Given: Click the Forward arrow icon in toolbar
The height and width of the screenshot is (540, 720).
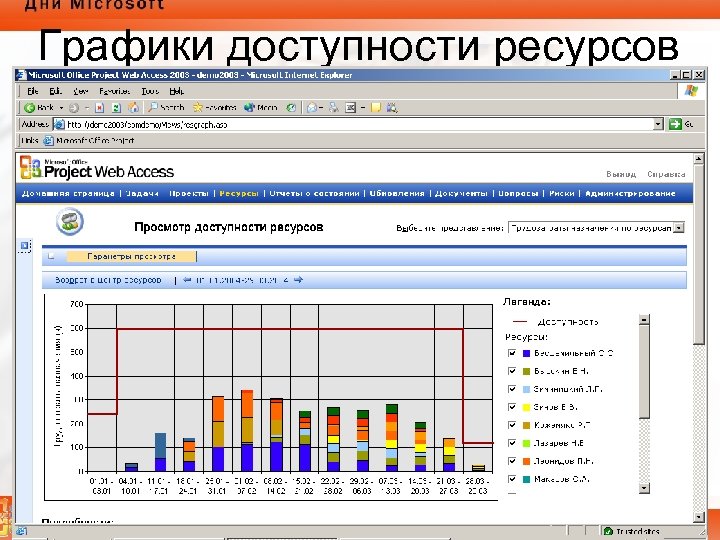Looking at the screenshot, I should [74, 108].
